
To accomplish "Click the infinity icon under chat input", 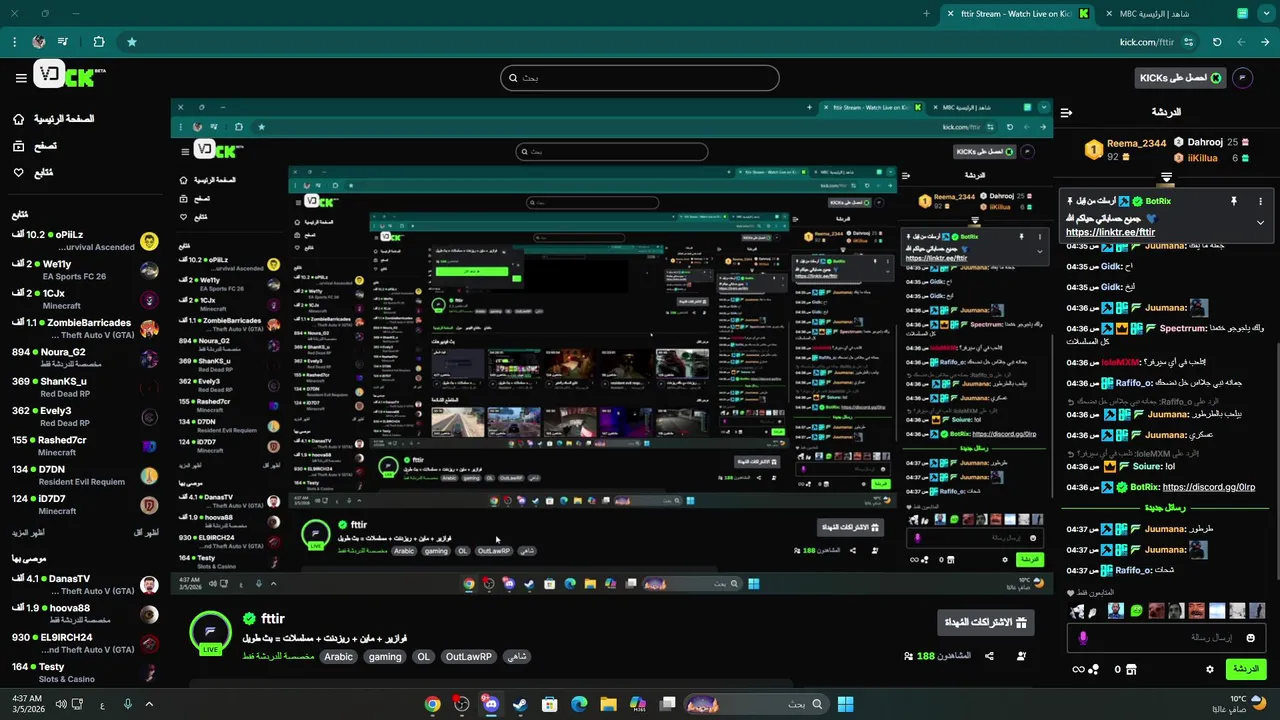I will click(x=1078, y=669).
